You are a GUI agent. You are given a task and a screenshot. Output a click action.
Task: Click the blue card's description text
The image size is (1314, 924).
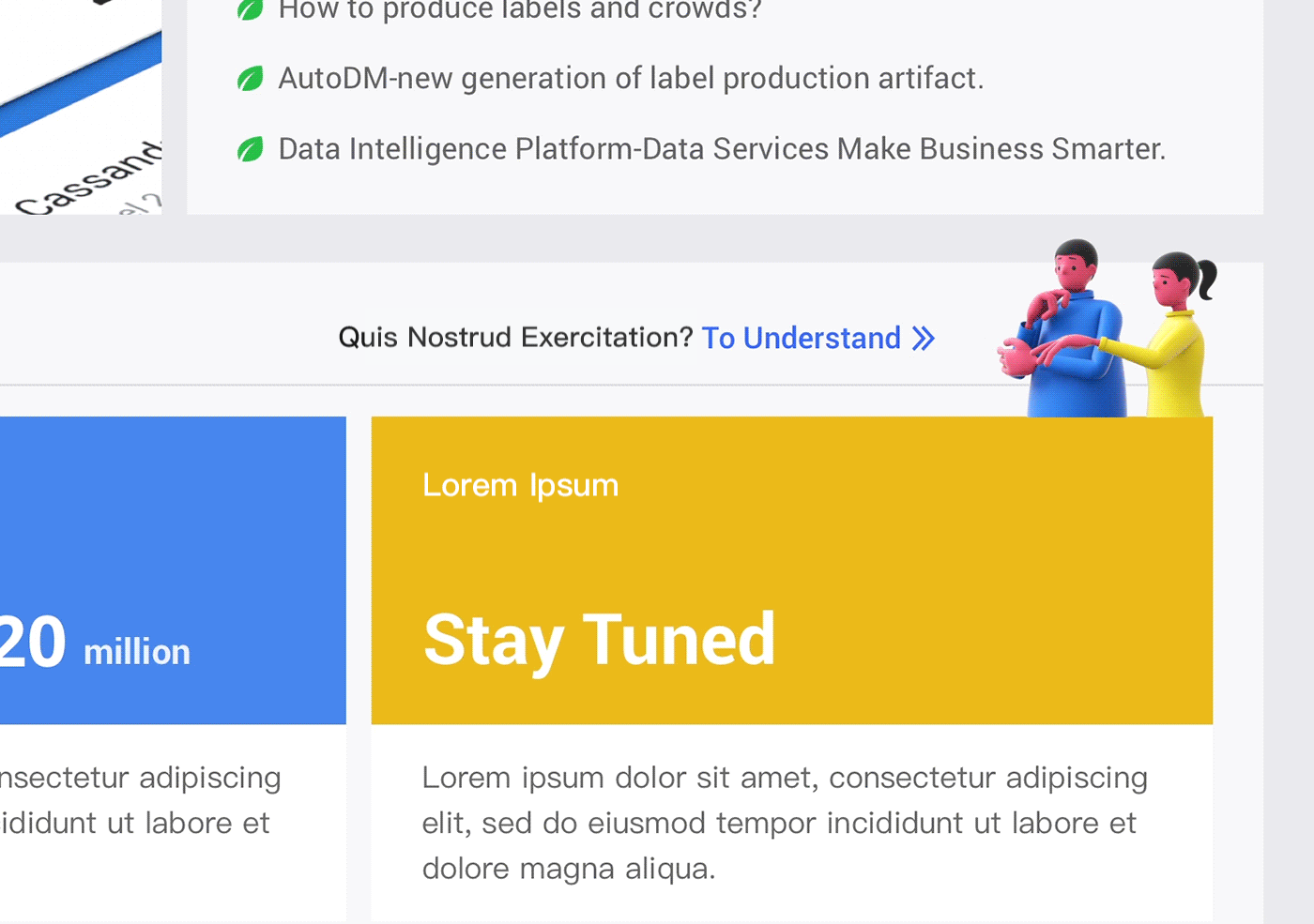click(x=141, y=801)
